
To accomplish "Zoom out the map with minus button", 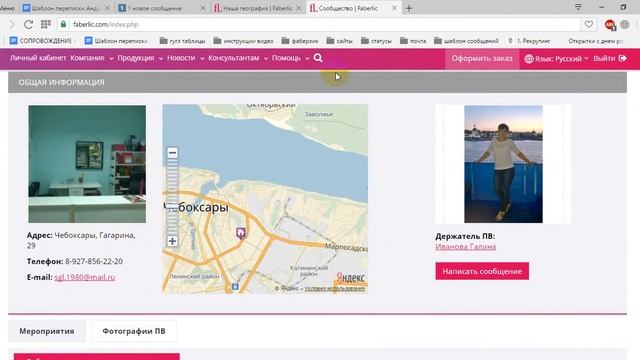I will 172,153.
